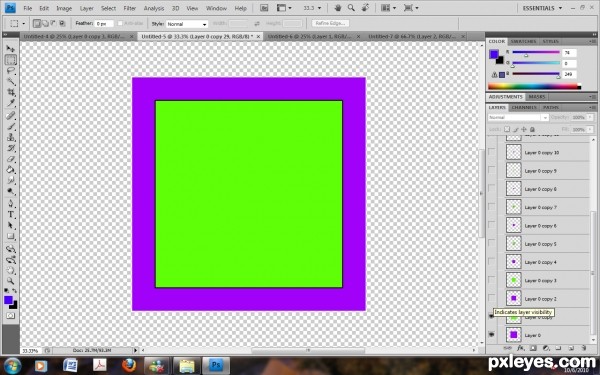This screenshot has width=600, height=375.
Task: Select the Crop tool
Action: pyautogui.click(x=11, y=92)
